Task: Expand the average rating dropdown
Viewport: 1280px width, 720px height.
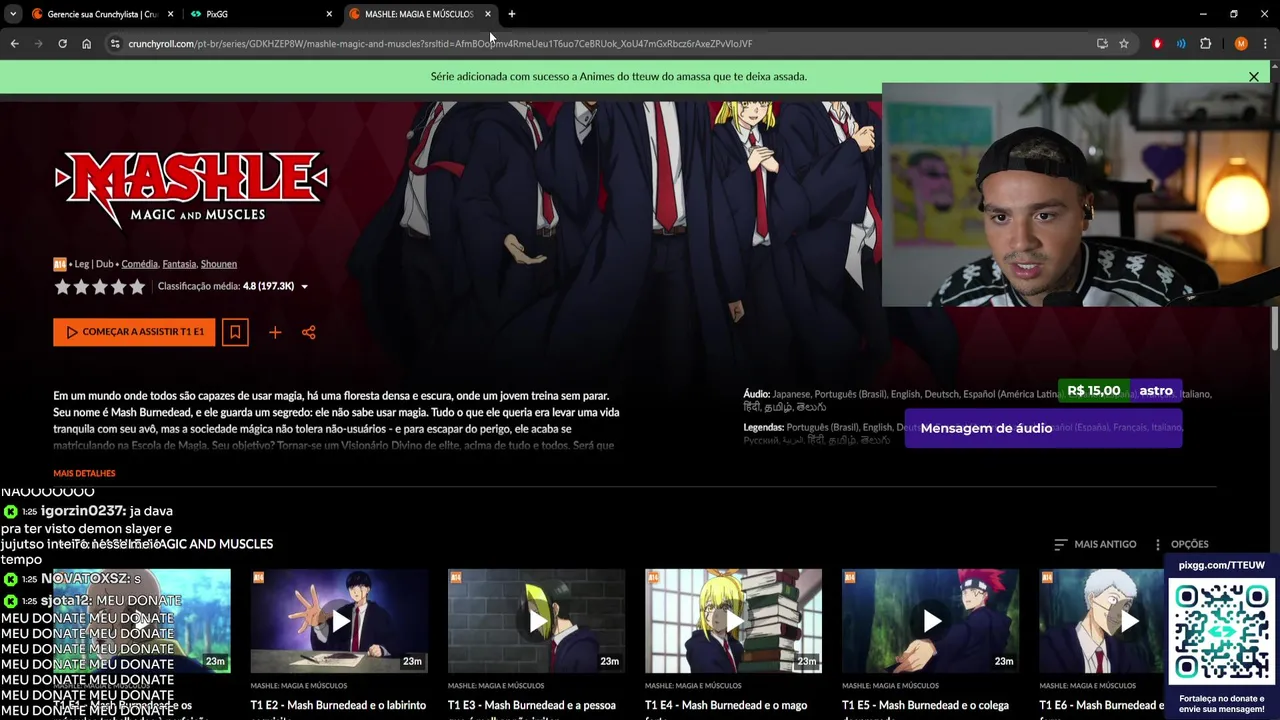Action: (304, 287)
